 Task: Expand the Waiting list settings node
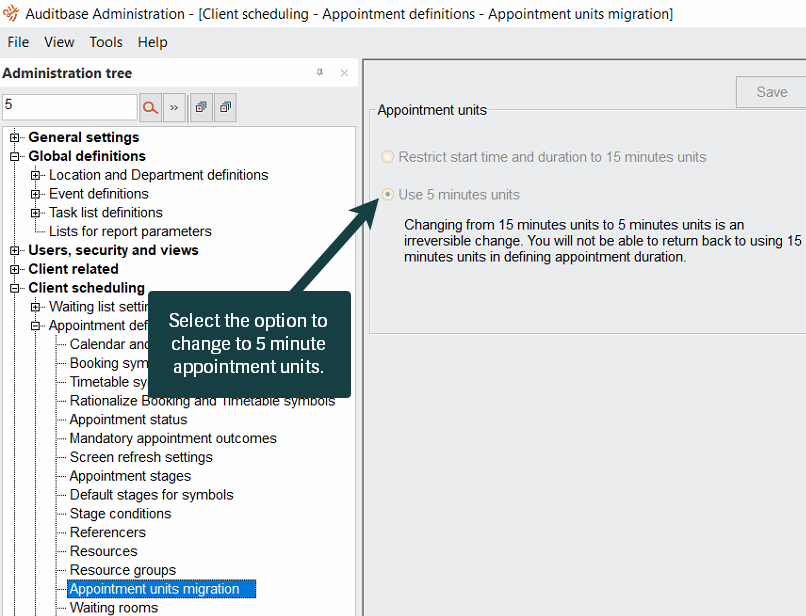(35, 307)
